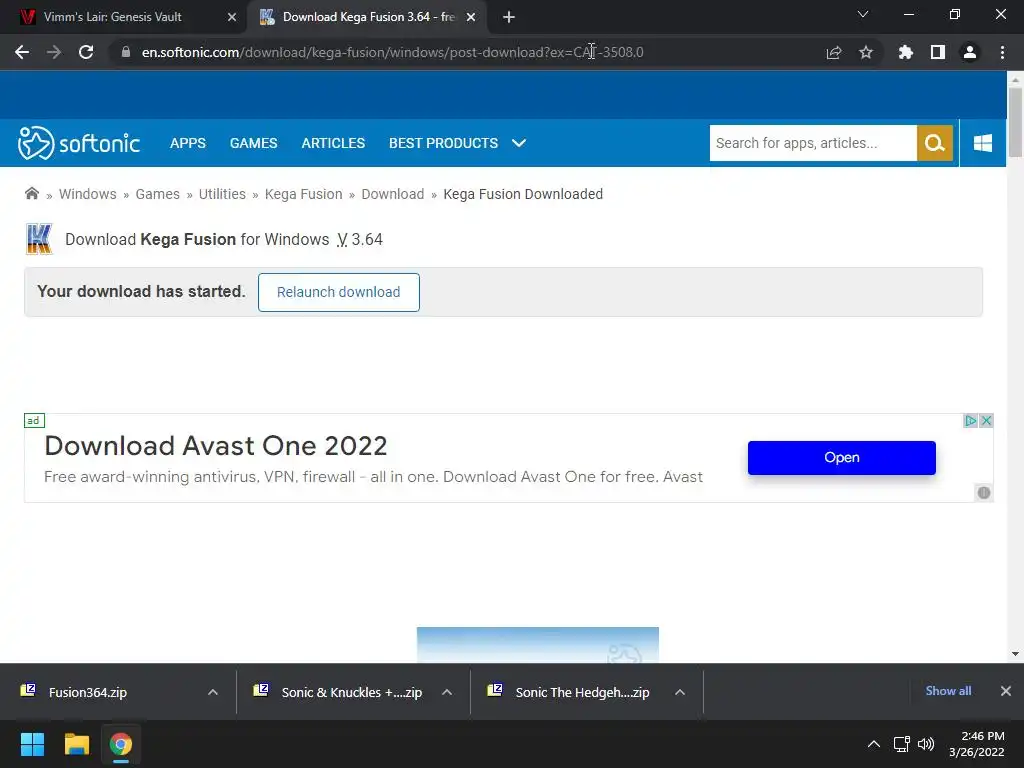
Task: Click the Softonic logo
Action: [78, 143]
